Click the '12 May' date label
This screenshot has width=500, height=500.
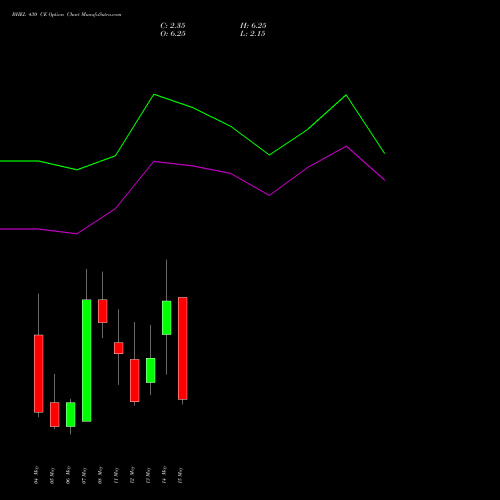click(132, 475)
